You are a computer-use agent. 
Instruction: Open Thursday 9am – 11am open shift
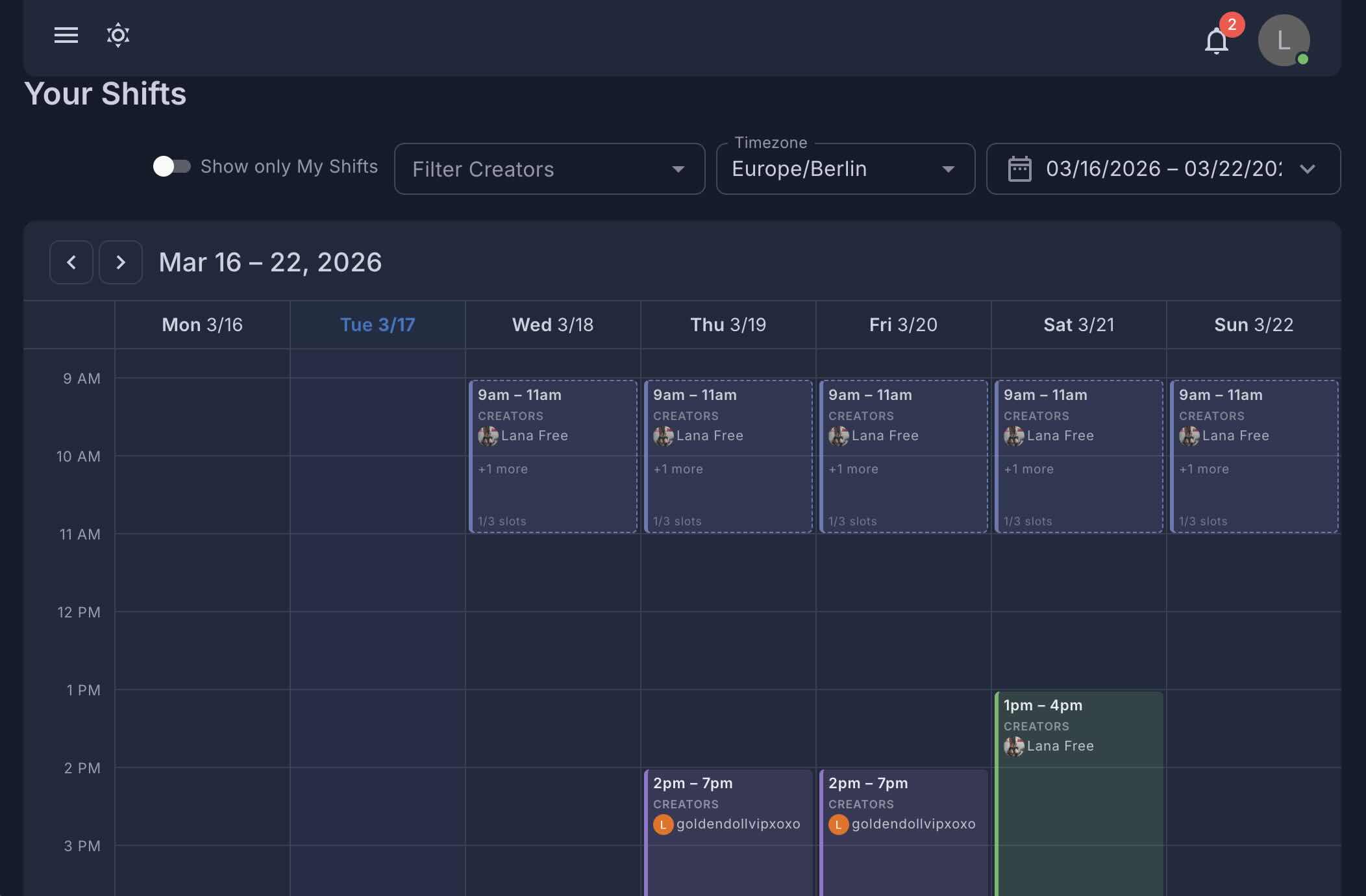pos(728,497)
